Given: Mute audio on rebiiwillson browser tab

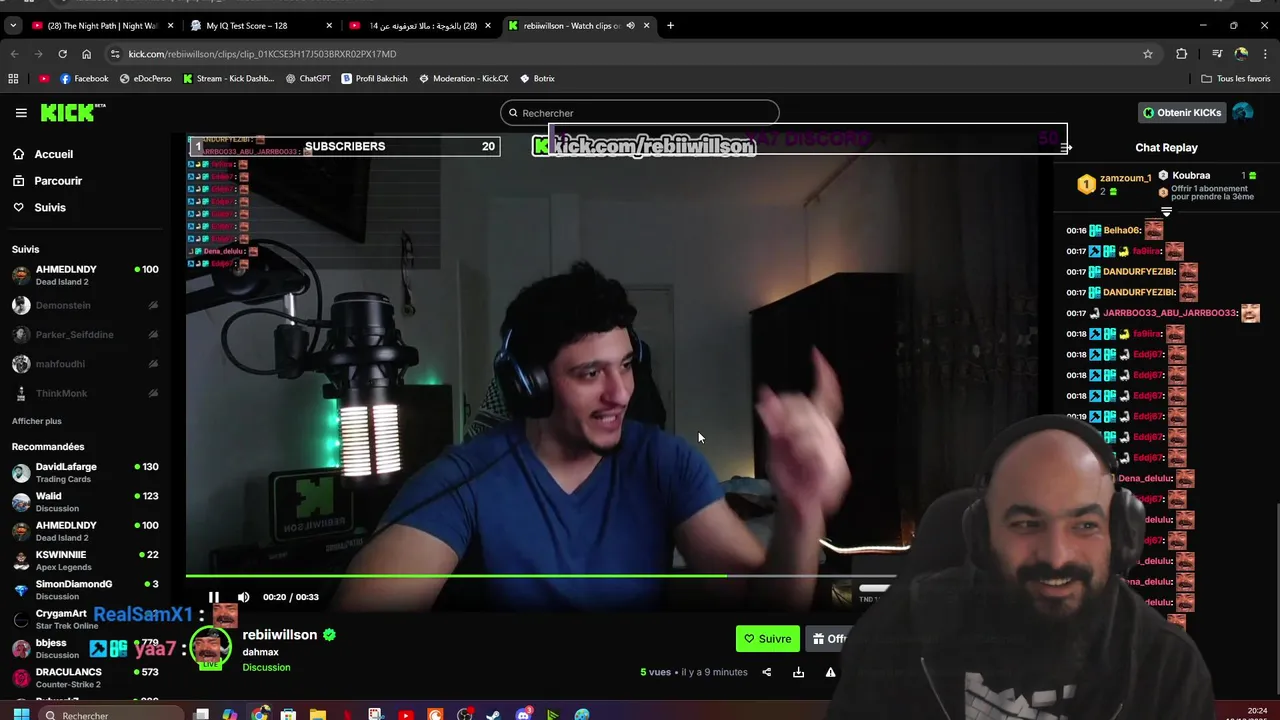Looking at the screenshot, I should click(630, 26).
